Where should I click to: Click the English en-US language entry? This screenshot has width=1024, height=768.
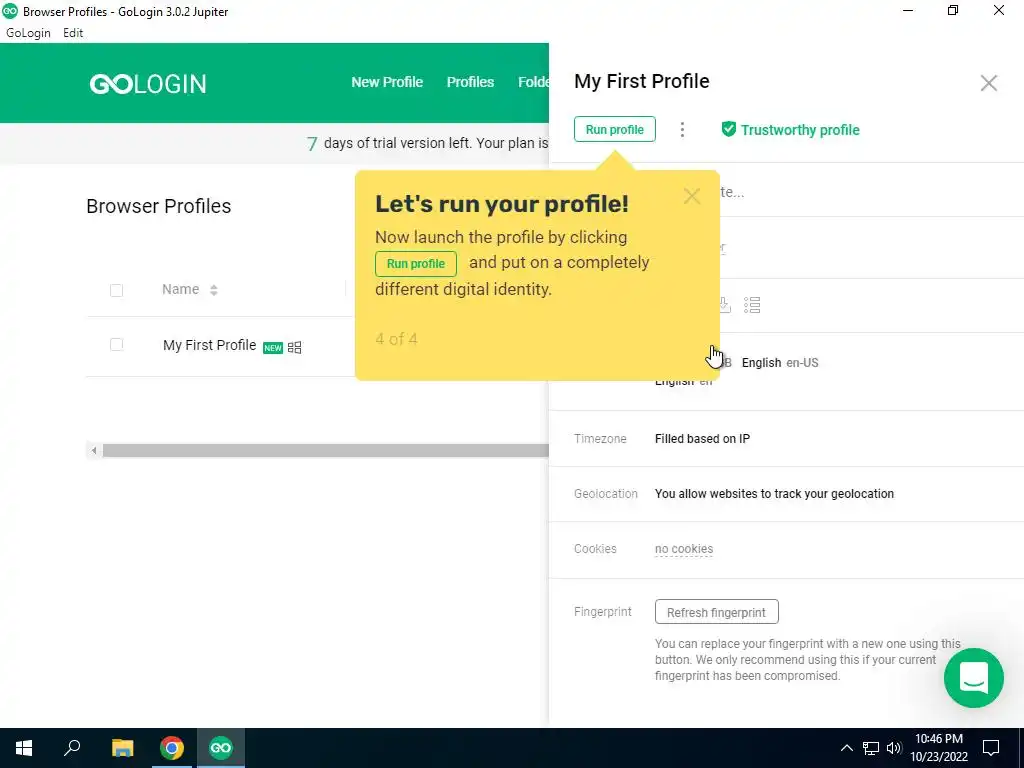click(780, 363)
